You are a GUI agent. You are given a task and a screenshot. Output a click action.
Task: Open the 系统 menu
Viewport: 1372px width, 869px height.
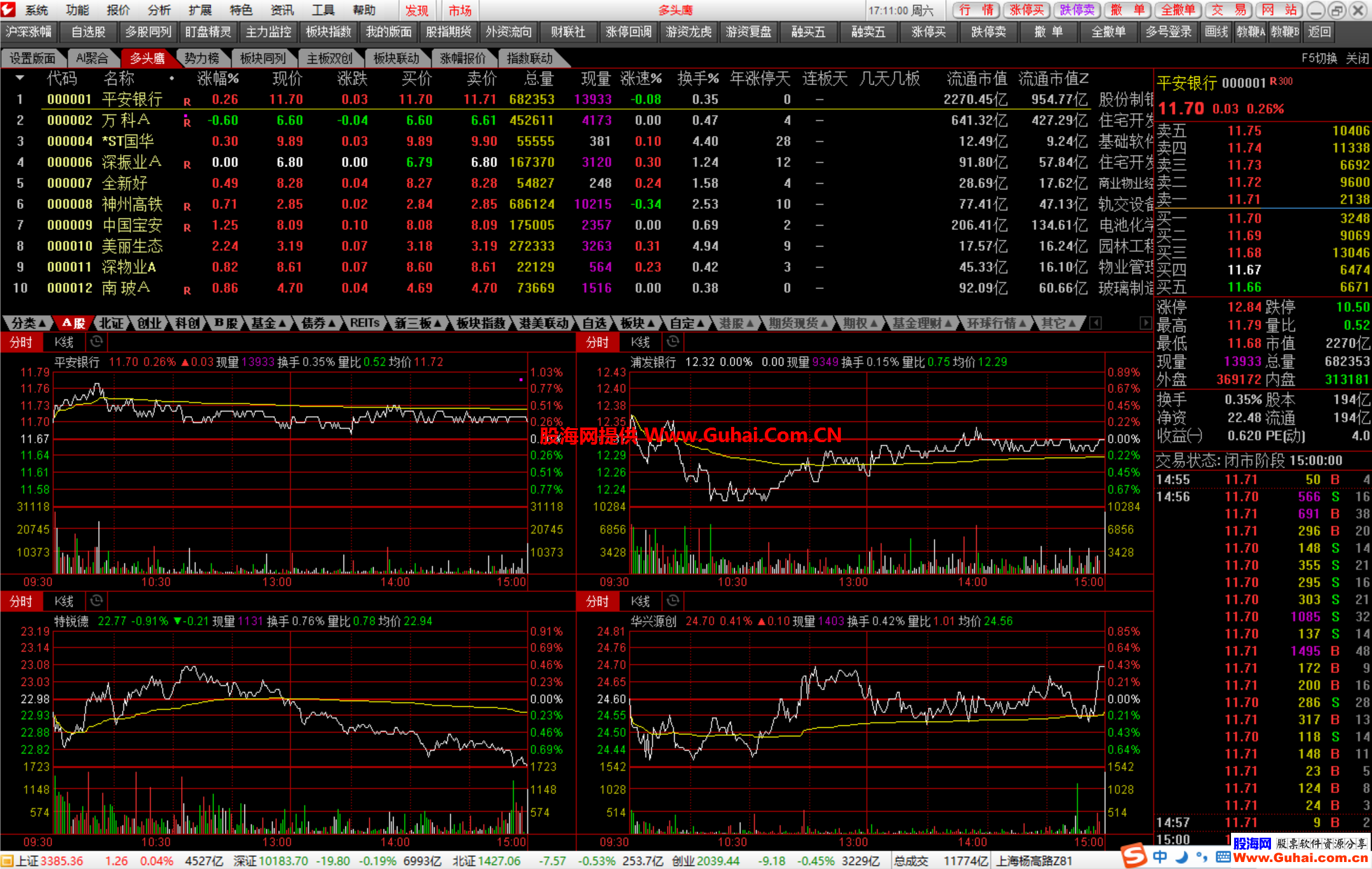click(x=36, y=10)
